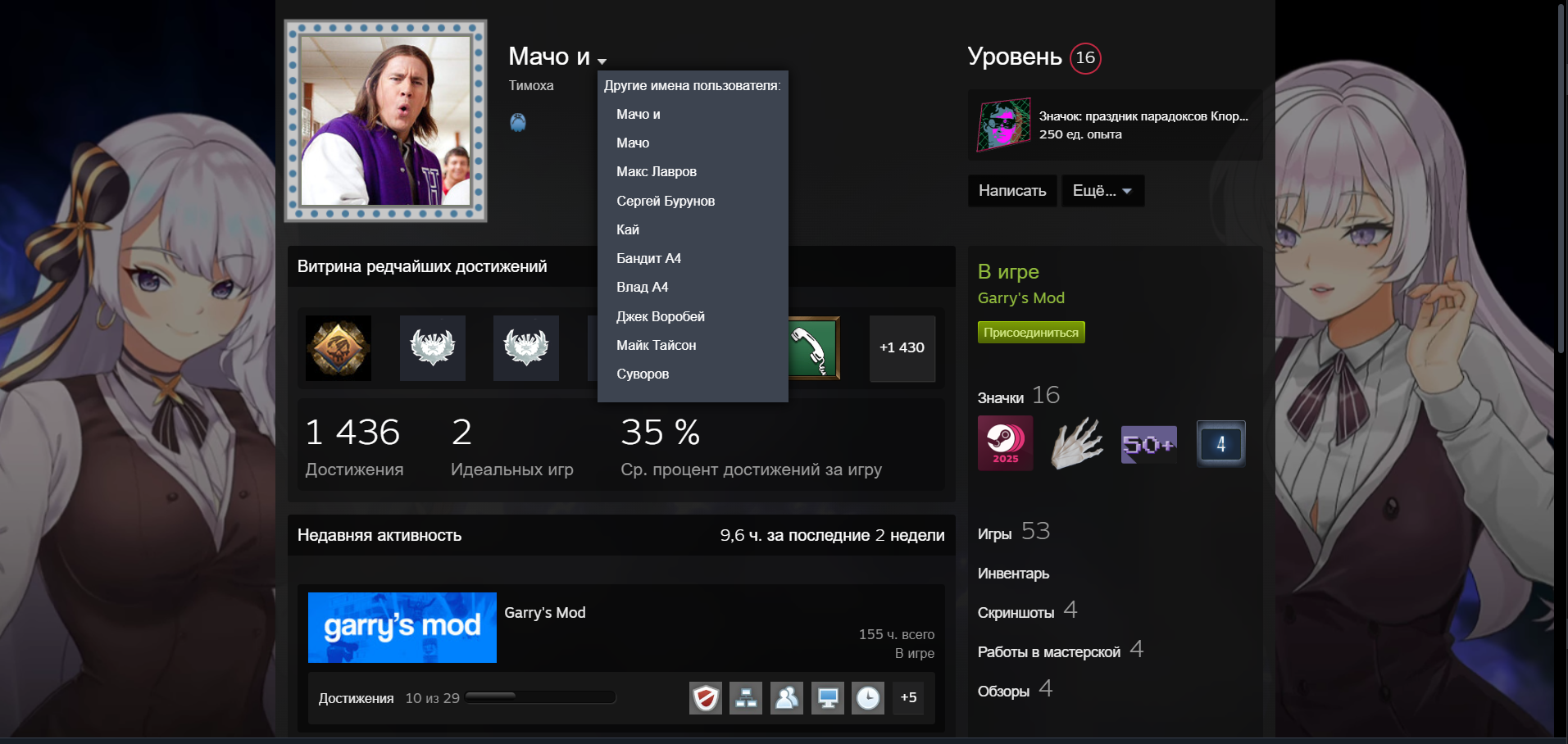Click the Присоединиться button
Image resolution: width=1568 pixels, height=744 pixels.
[x=1031, y=332]
